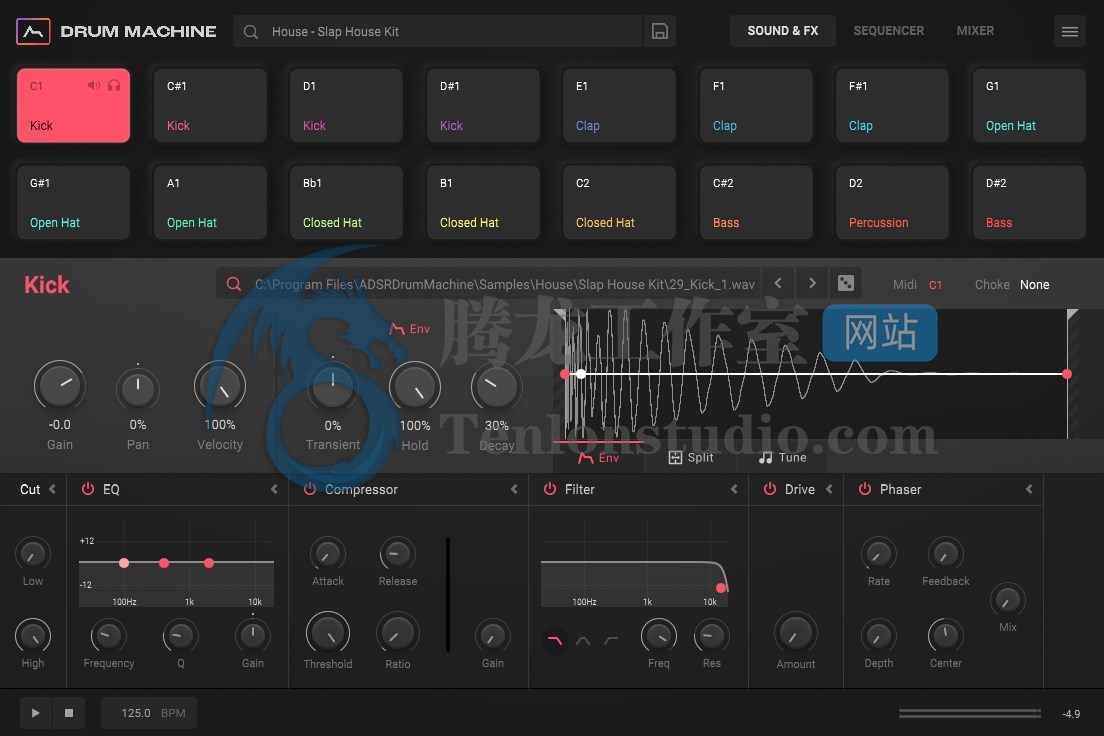1104x736 pixels.
Task: Switch to the SEQUENCER tab
Action: pos(889,31)
